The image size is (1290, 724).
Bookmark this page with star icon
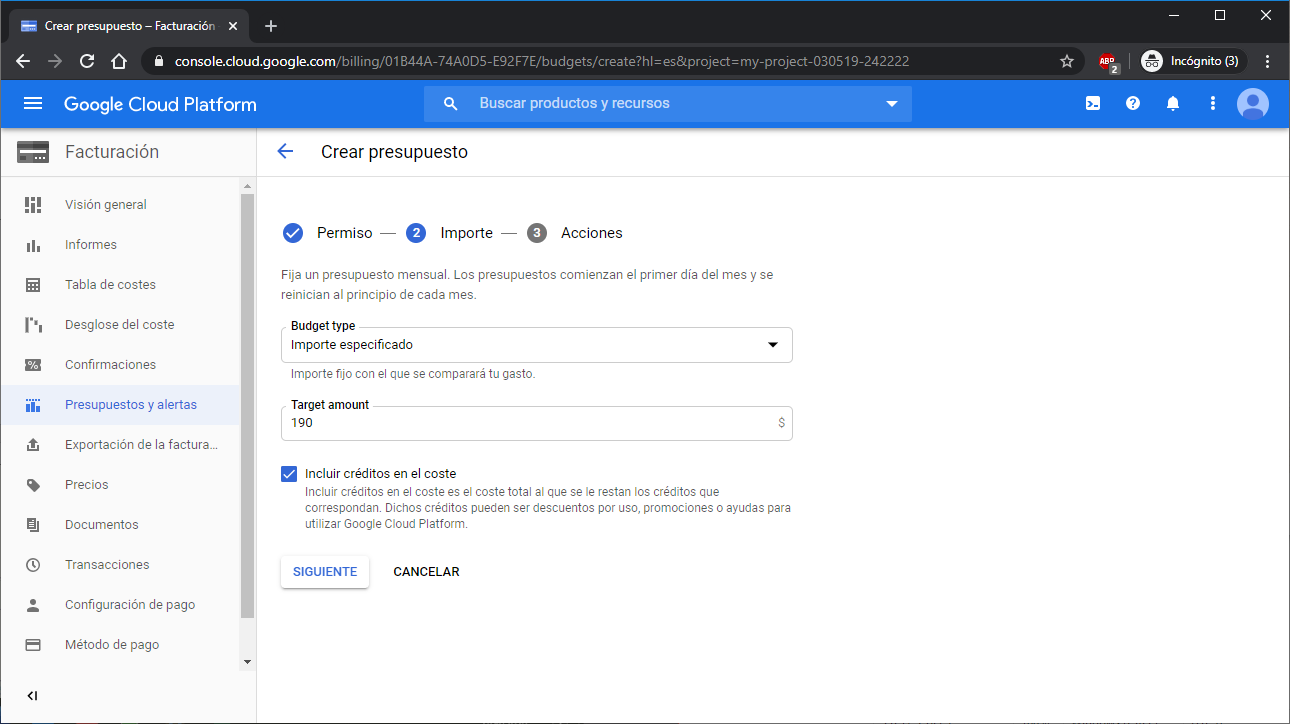[1067, 61]
